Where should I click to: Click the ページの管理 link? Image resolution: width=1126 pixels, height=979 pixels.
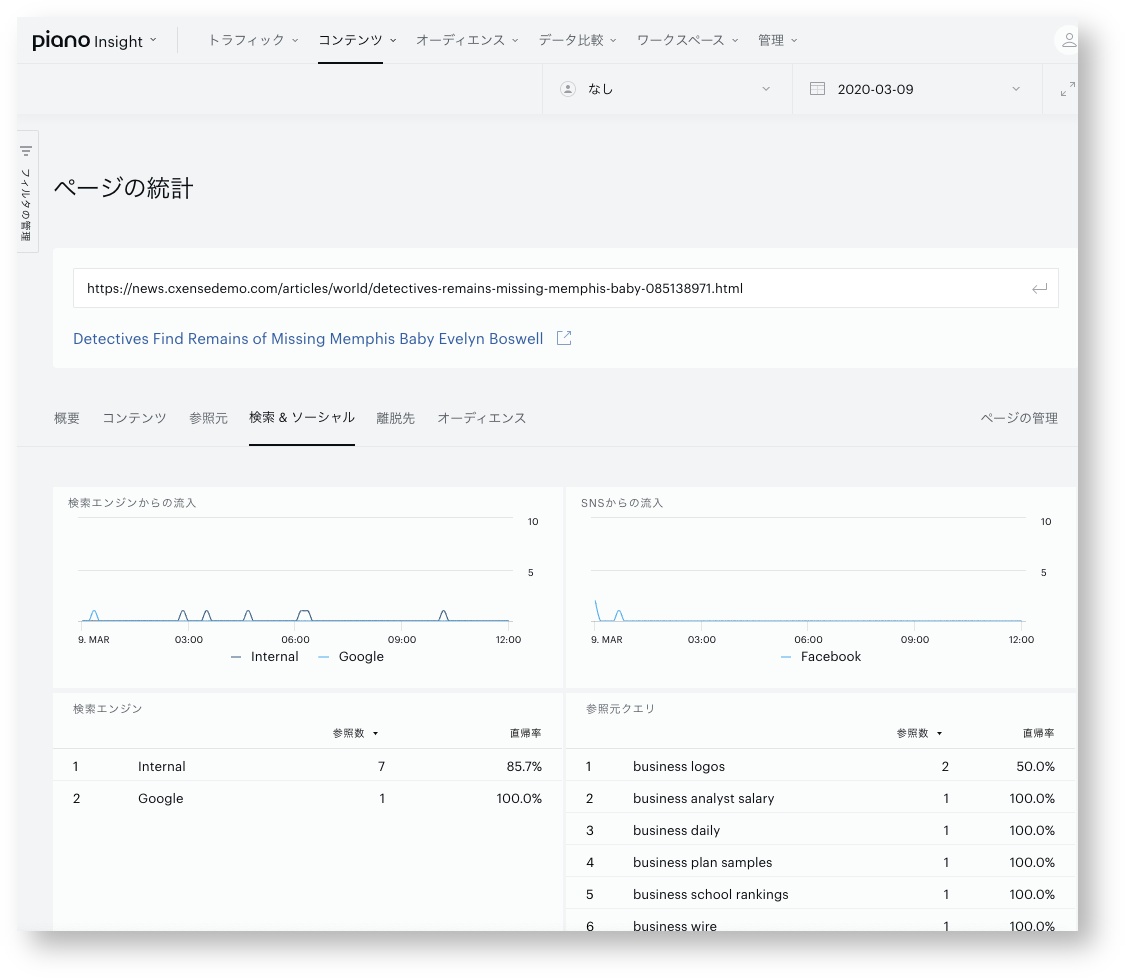tap(1019, 418)
